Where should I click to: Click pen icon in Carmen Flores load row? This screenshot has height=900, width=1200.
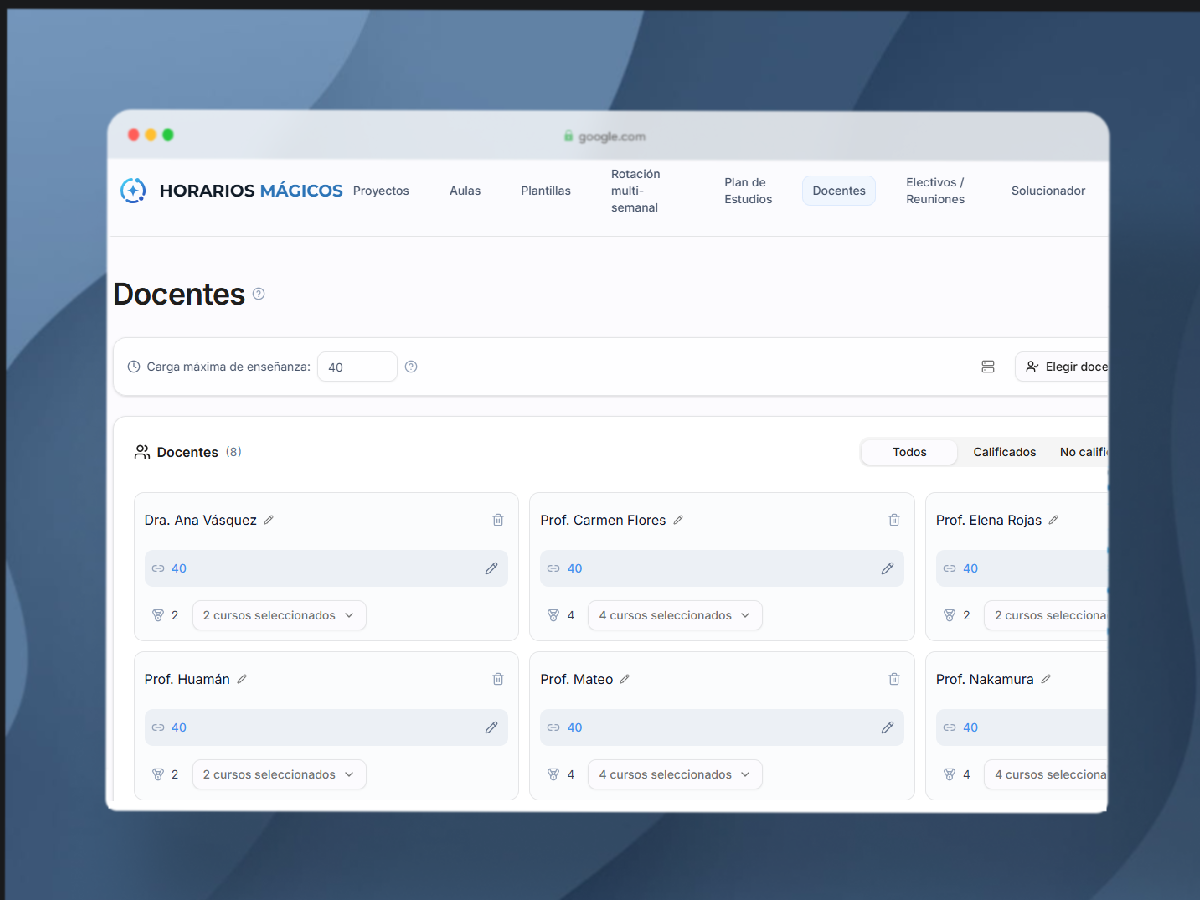click(887, 568)
